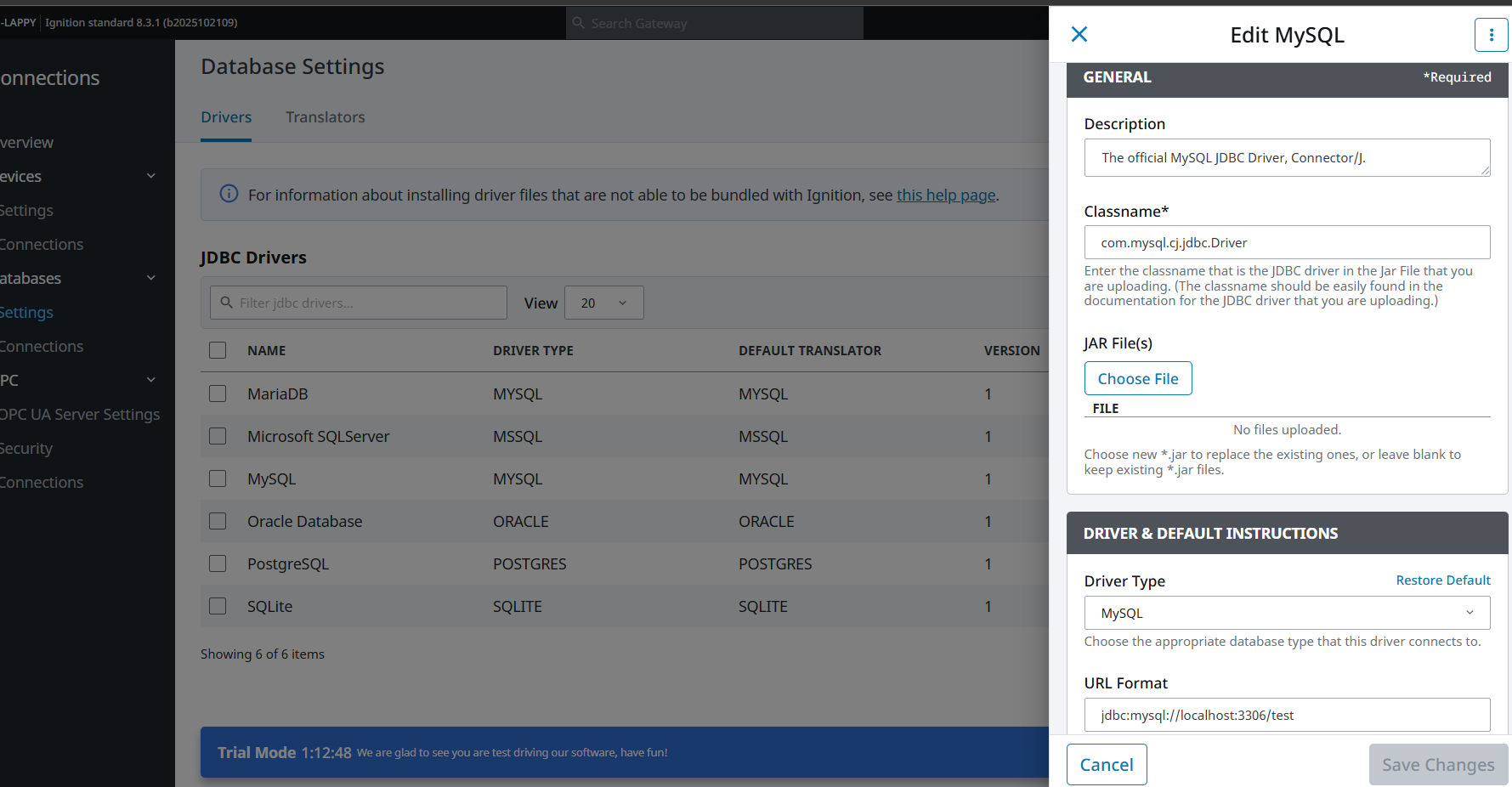Check the SQLite driver checkbox
This screenshot has height=787, width=1512.
pos(218,606)
